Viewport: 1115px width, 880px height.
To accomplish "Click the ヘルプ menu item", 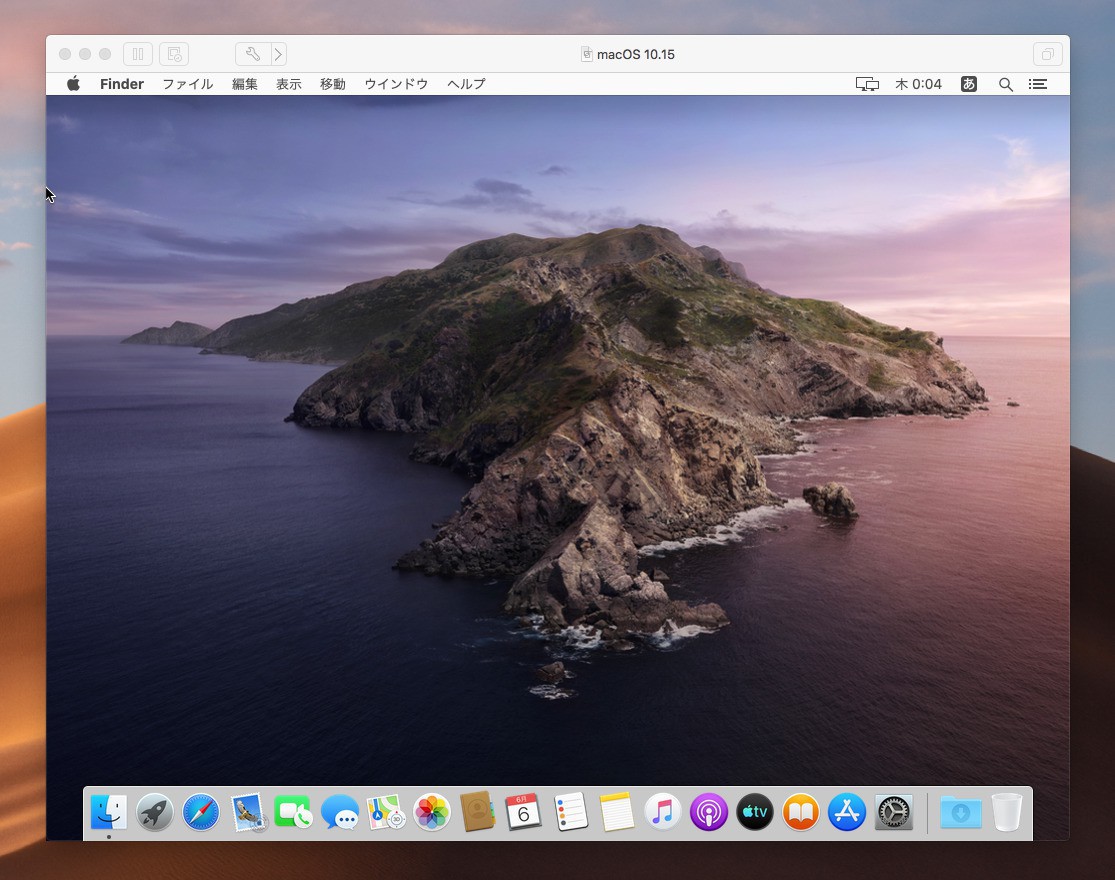I will [x=466, y=84].
